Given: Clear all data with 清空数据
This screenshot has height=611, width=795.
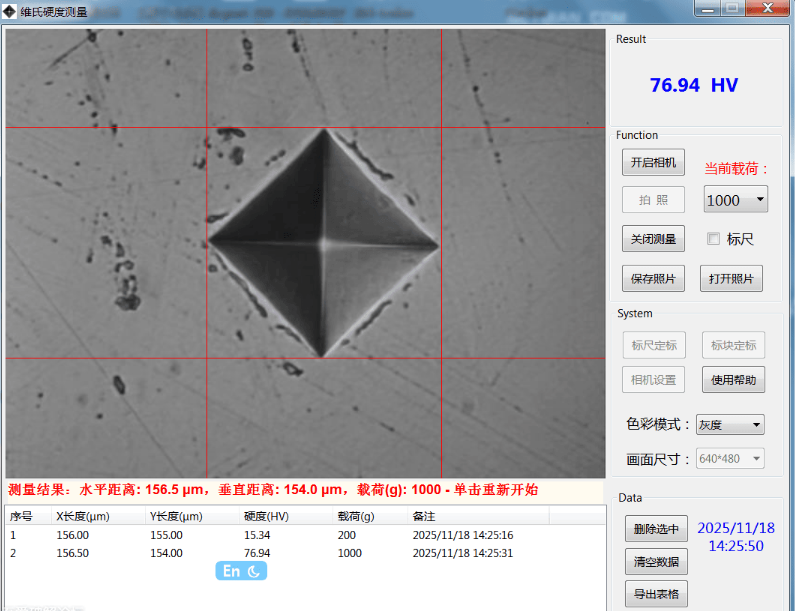Looking at the screenshot, I should pyautogui.click(x=655, y=561).
